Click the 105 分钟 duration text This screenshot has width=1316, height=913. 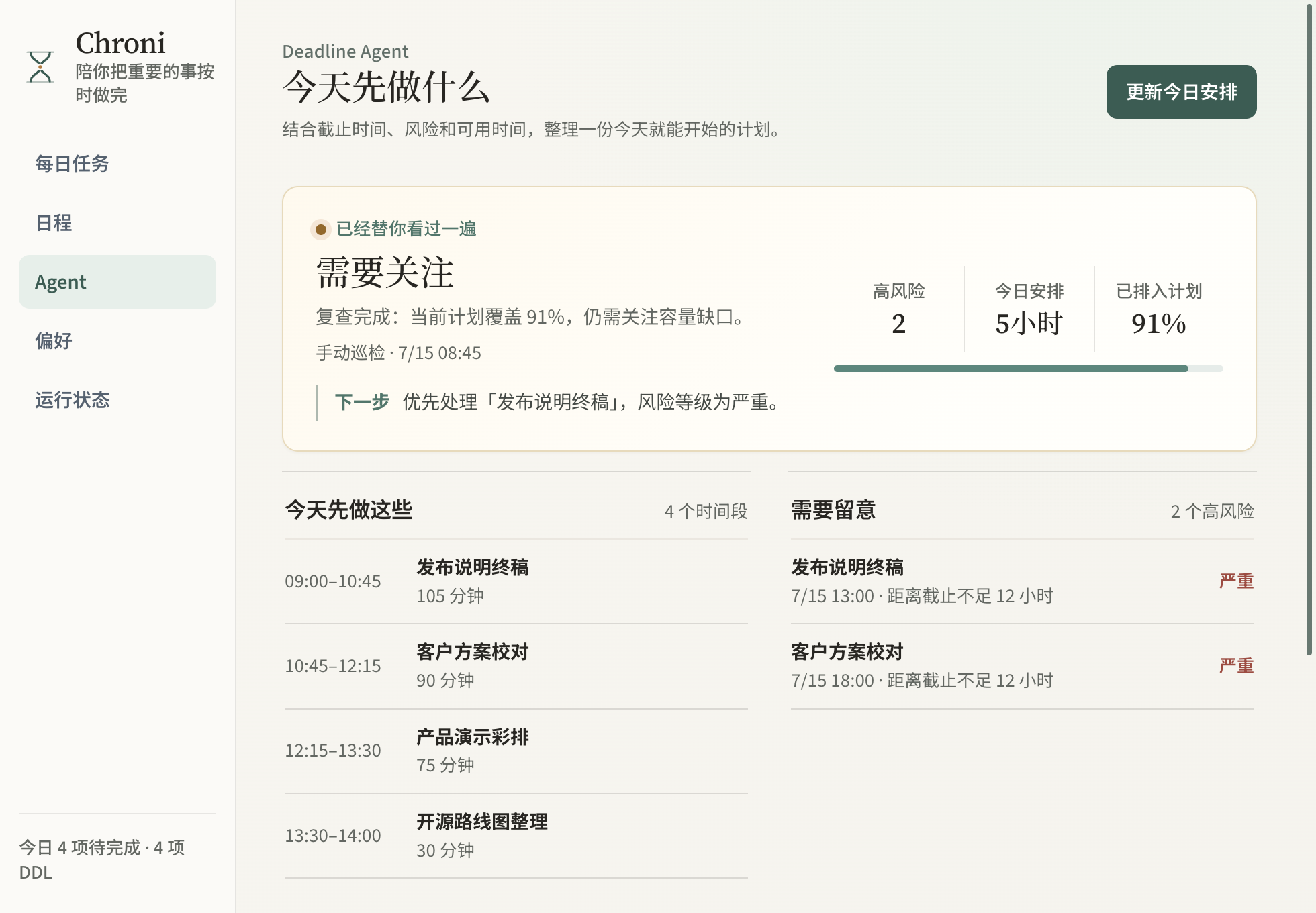(x=450, y=596)
